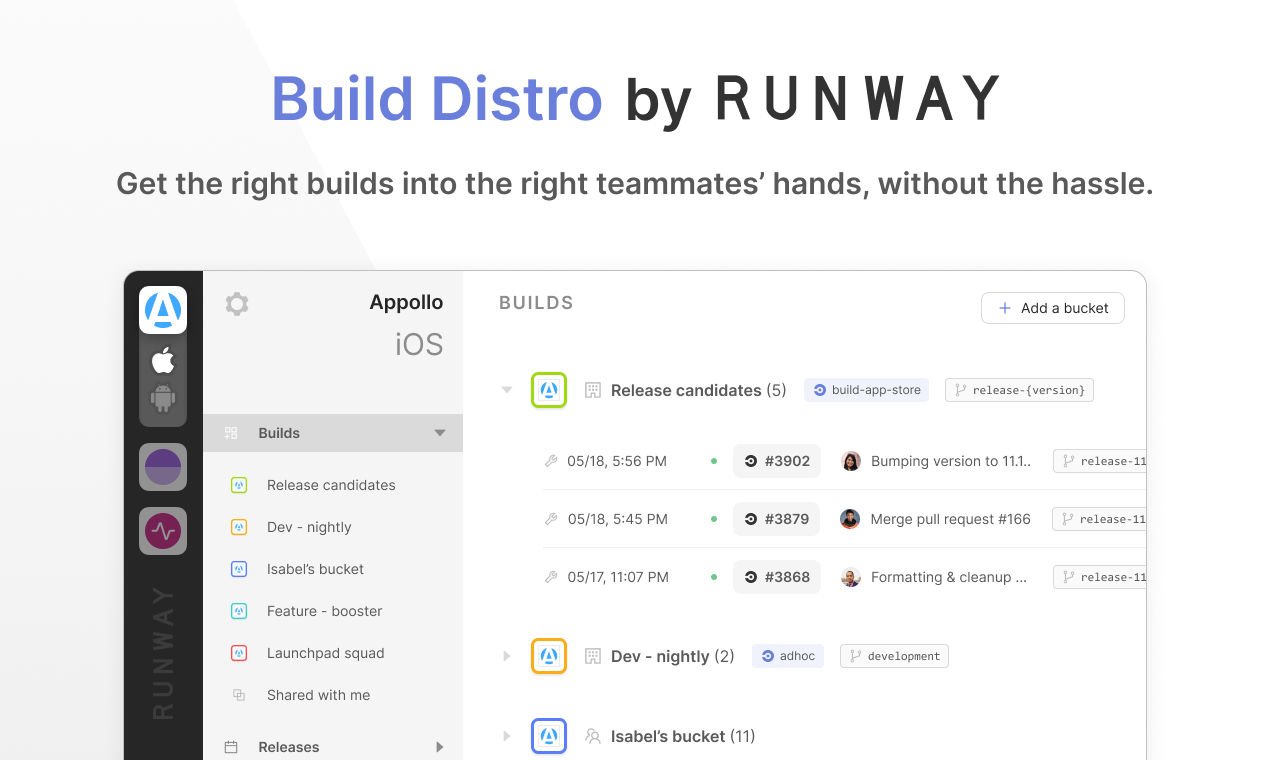This screenshot has width=1270, height=760.
Task: Open Isabel's bucket in sidebar
Action: 315,569
